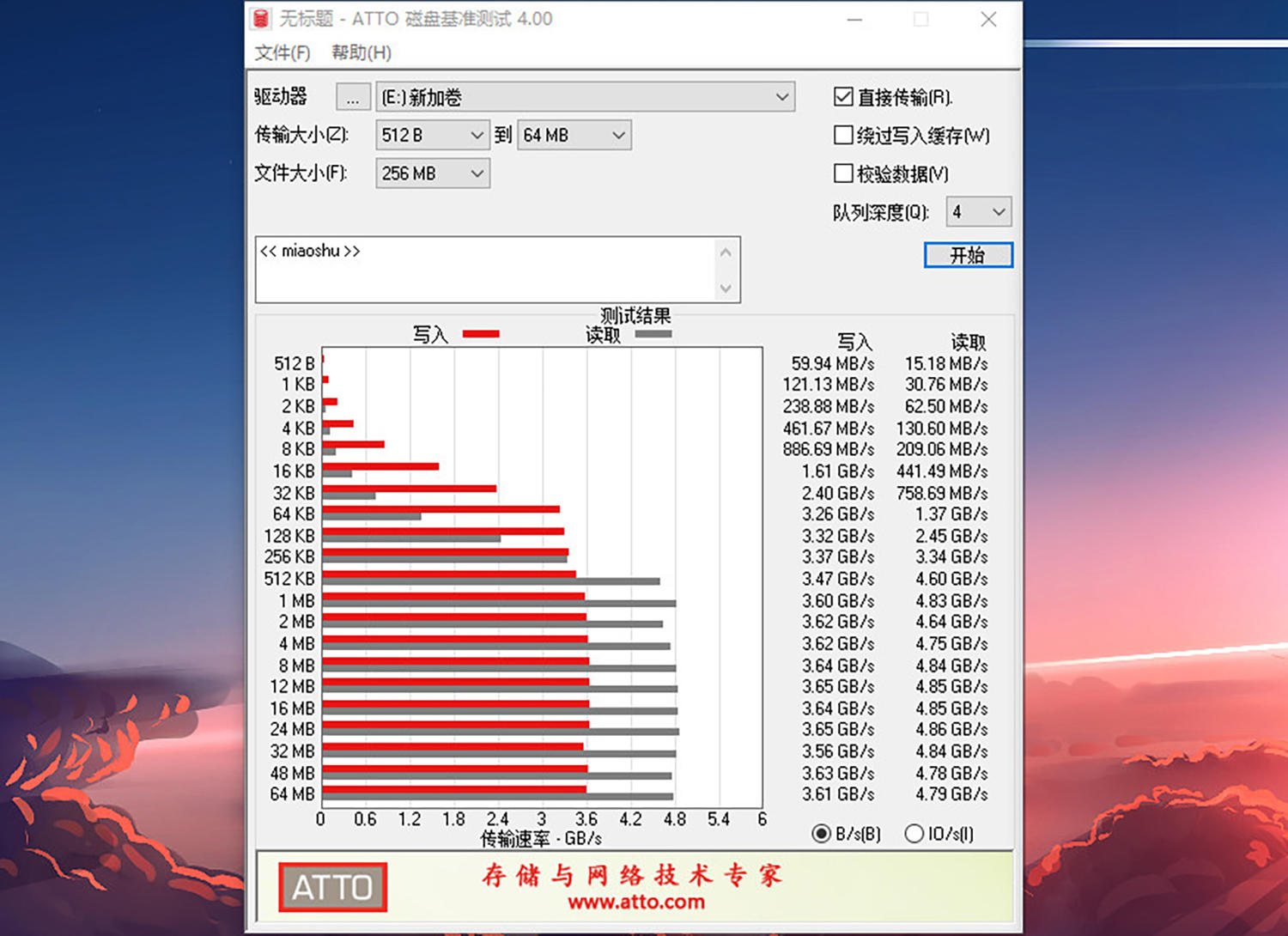The width and height of the screenshot is (1288, 936).
Task: Enable the bypass write cache checkbox
Action: [843, 135]
